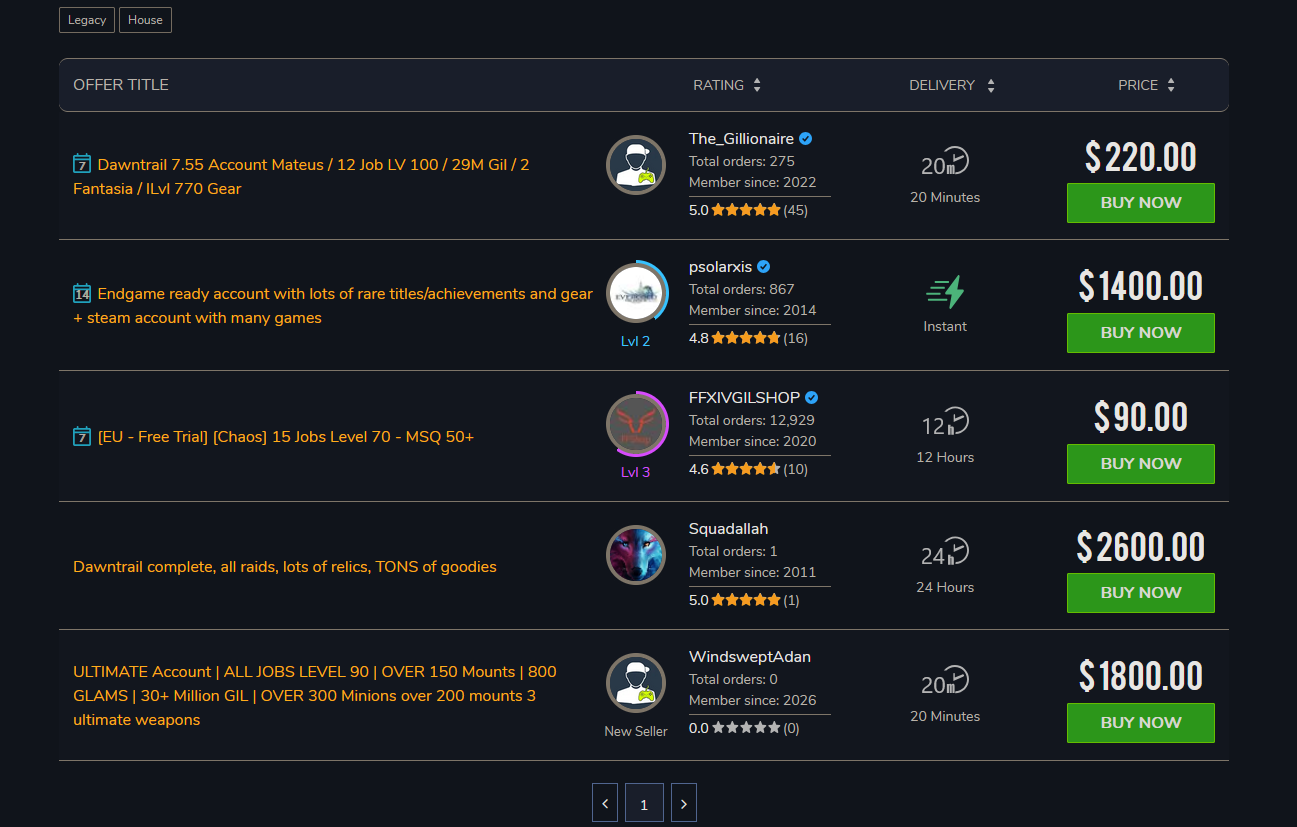Click The_Gillionaire 5.0 star rating
1297x827 pixels.
pos(748,210)
